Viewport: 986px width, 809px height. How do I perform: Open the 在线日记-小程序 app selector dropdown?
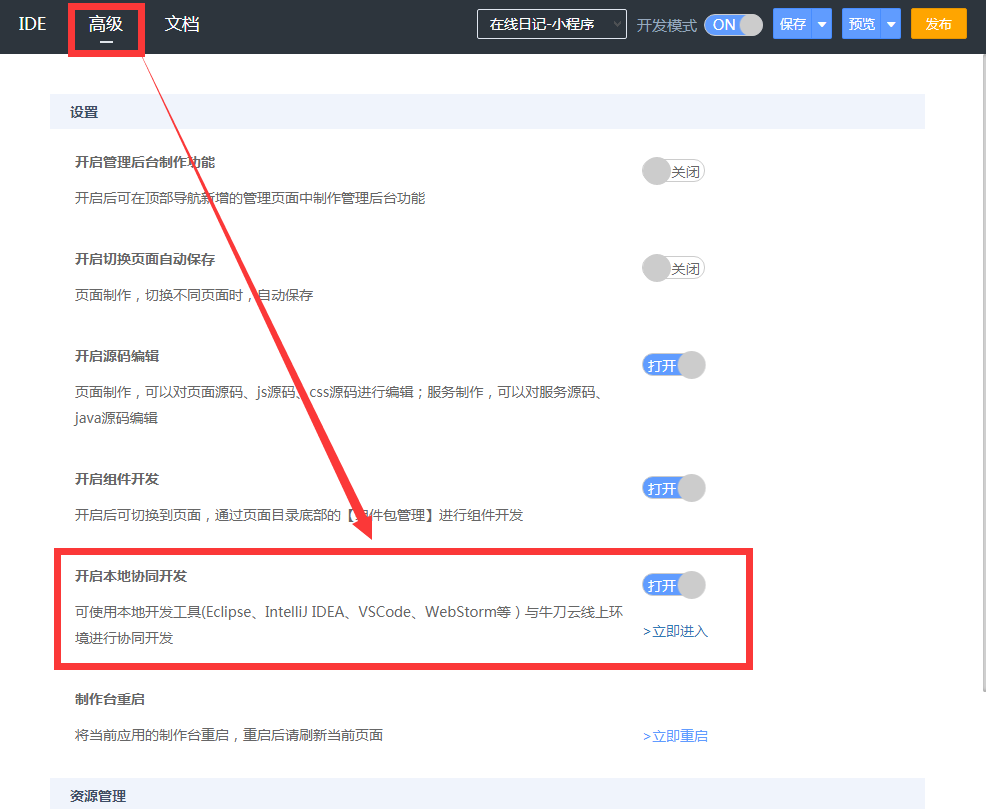tap(551, 23)
